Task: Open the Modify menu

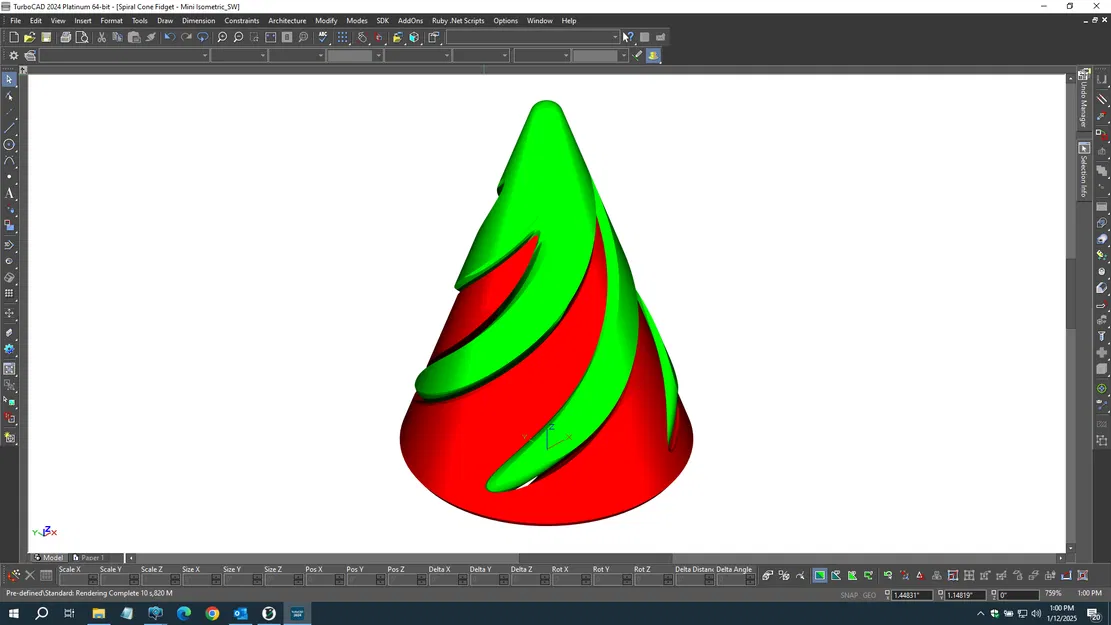Action: click(x=326, y=21)
